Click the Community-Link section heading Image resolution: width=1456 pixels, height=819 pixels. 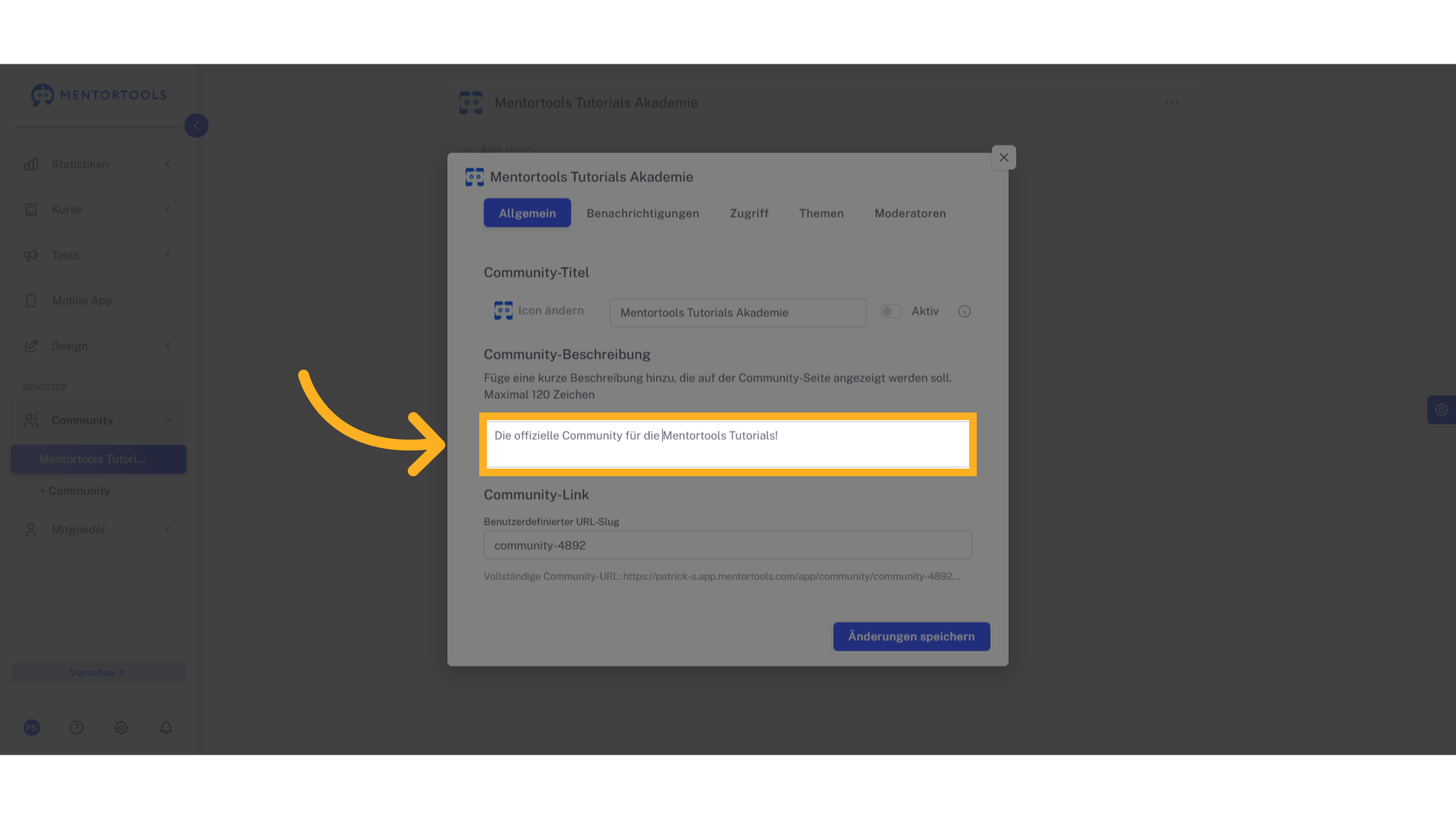[x=536, y=495]
